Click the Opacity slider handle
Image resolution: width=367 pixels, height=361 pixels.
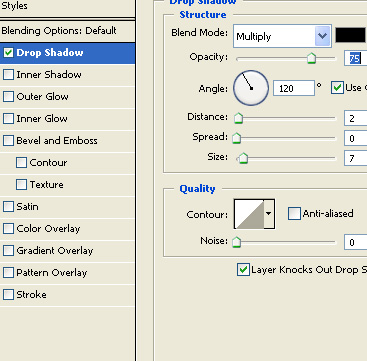[311, 58]
